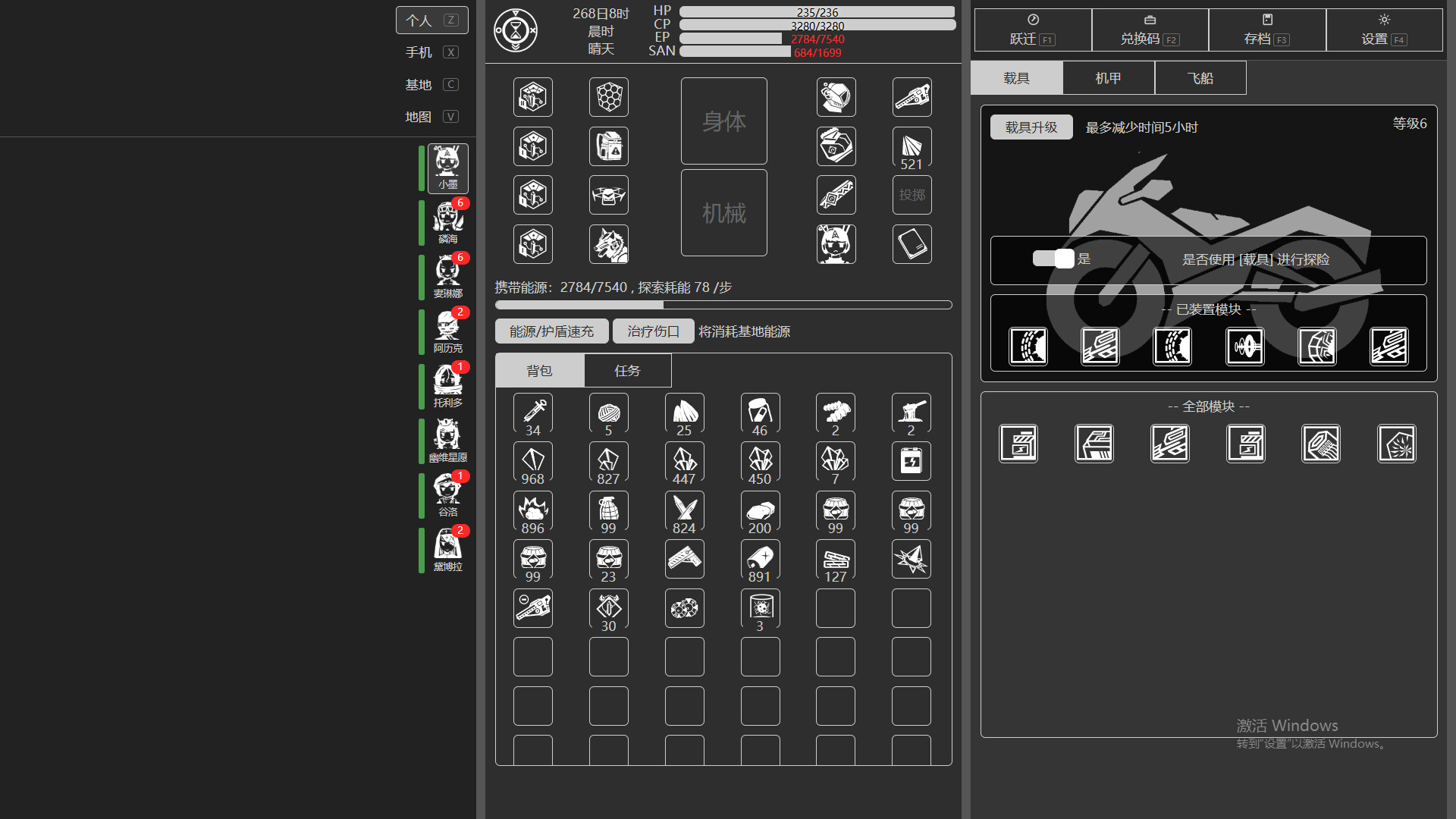Click the battery item in backpack
The height and width of the screenshot is (819, 1456).
(x=912, y=461)
